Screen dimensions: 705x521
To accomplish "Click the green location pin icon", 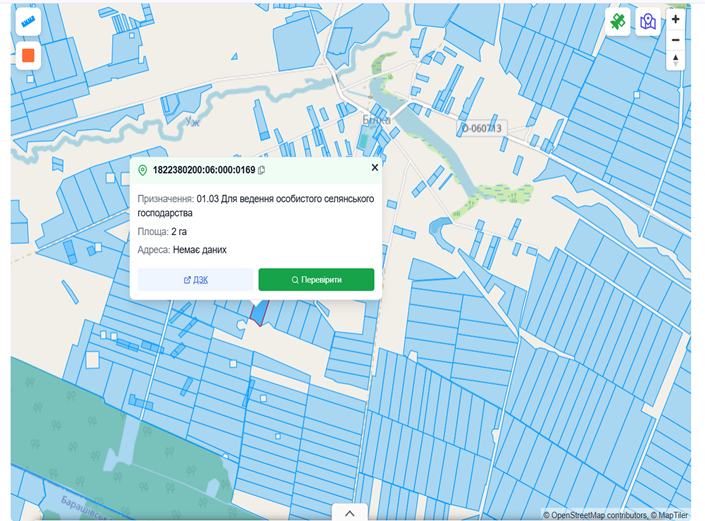I will coord(143,170).
